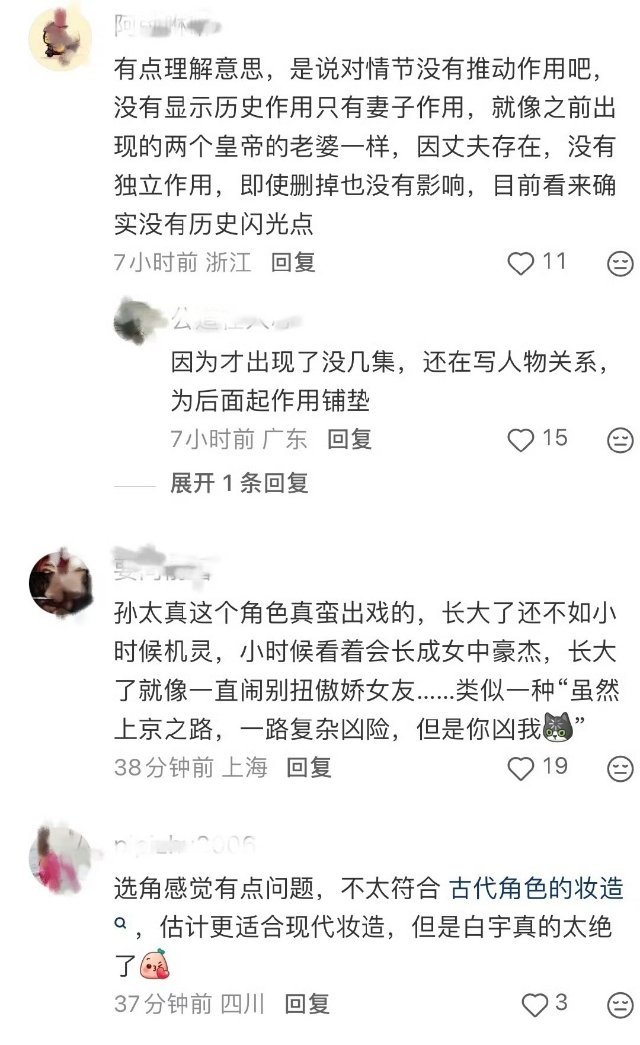Like the Shanghai comment with 19 likes
This screenshot has height=1045, width=640.
coord(521,768)
